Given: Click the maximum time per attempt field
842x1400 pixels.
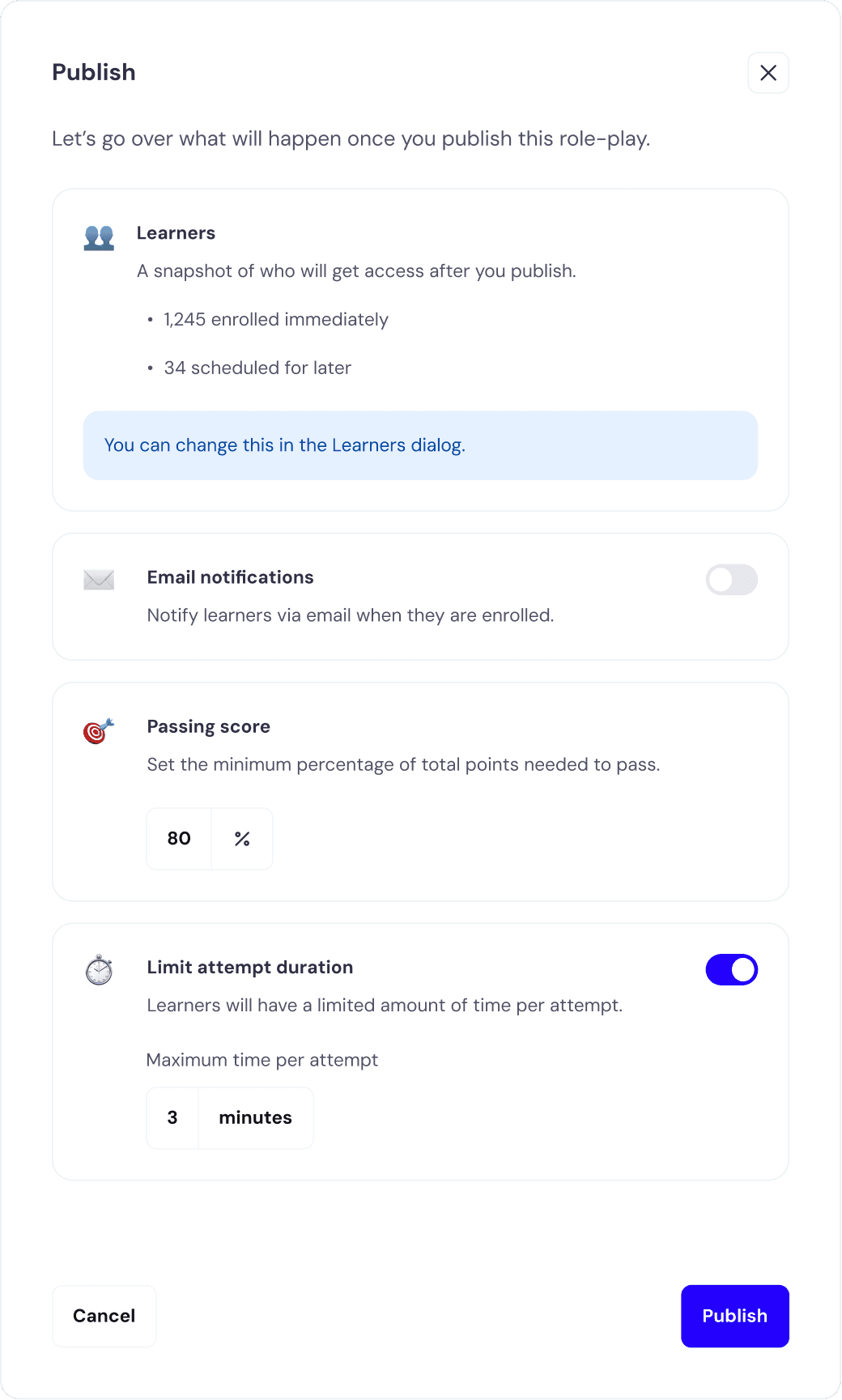Looking at the screenshot, I should [172, 1118].
